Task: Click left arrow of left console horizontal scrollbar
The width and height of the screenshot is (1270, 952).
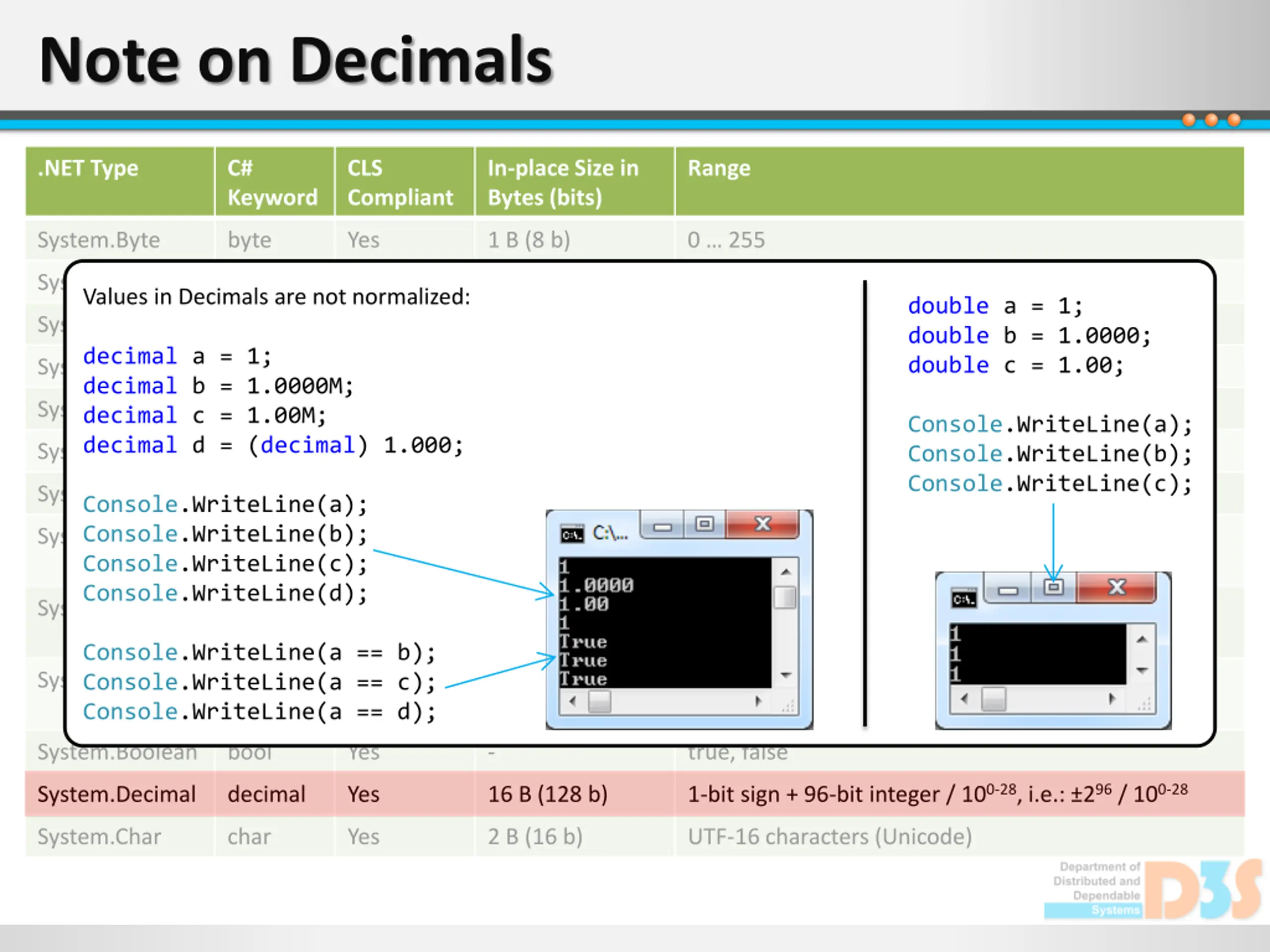Action: pyautogui.click(x=572, y=701)
